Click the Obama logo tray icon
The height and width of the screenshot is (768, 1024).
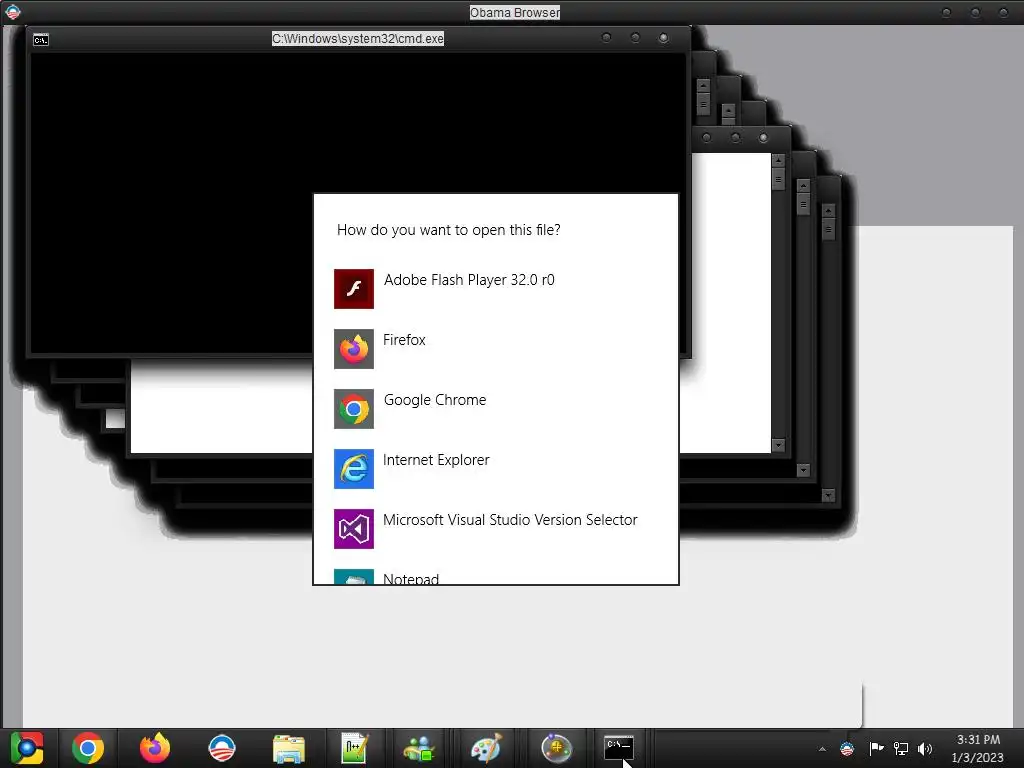point(847,749)
